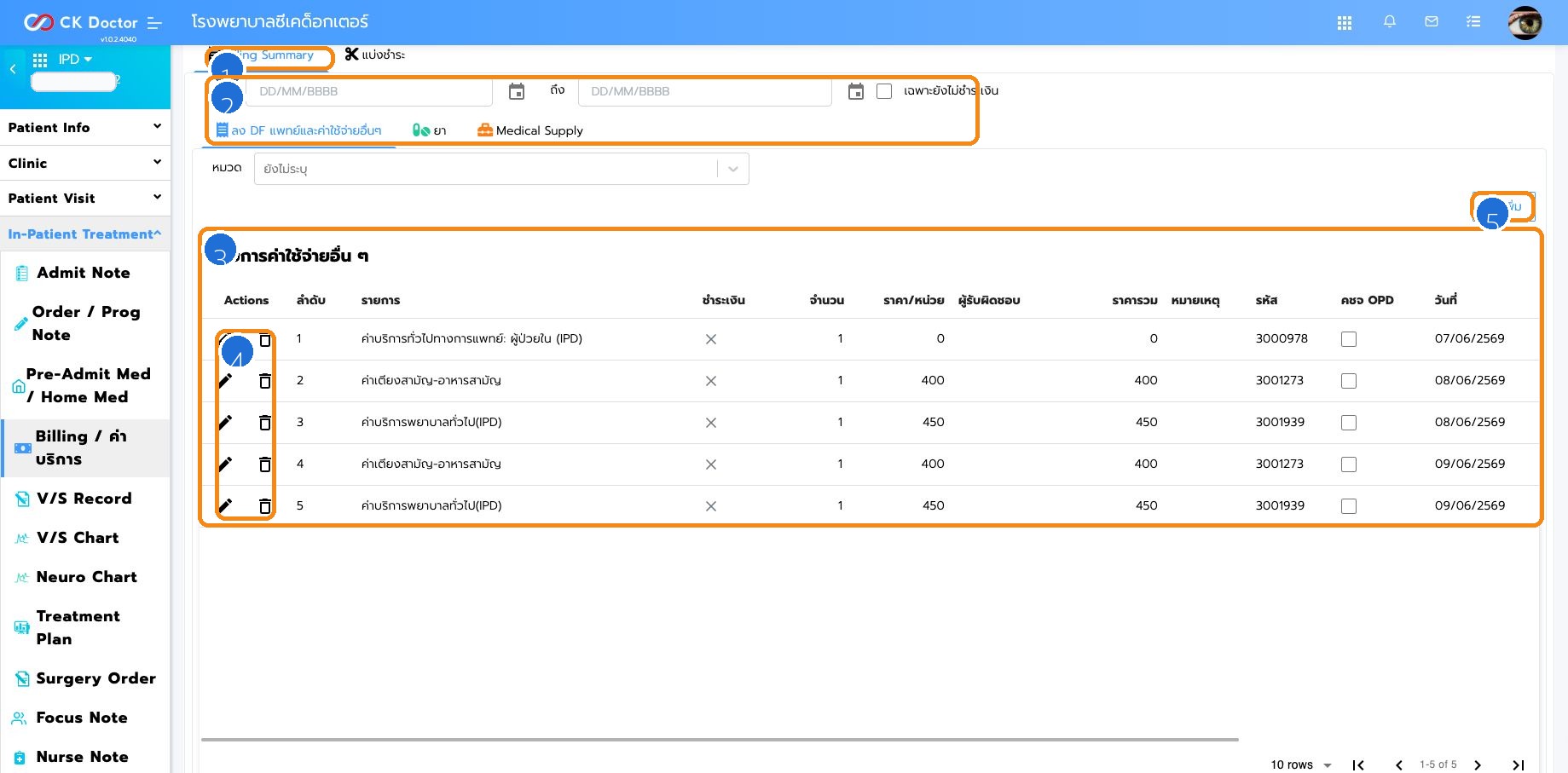Viewport: 1568px width, 773px height.
Task: Edit row 2 ค่าเตียงสามัญ
Action: pyautogui.click(x=225, y=381)
